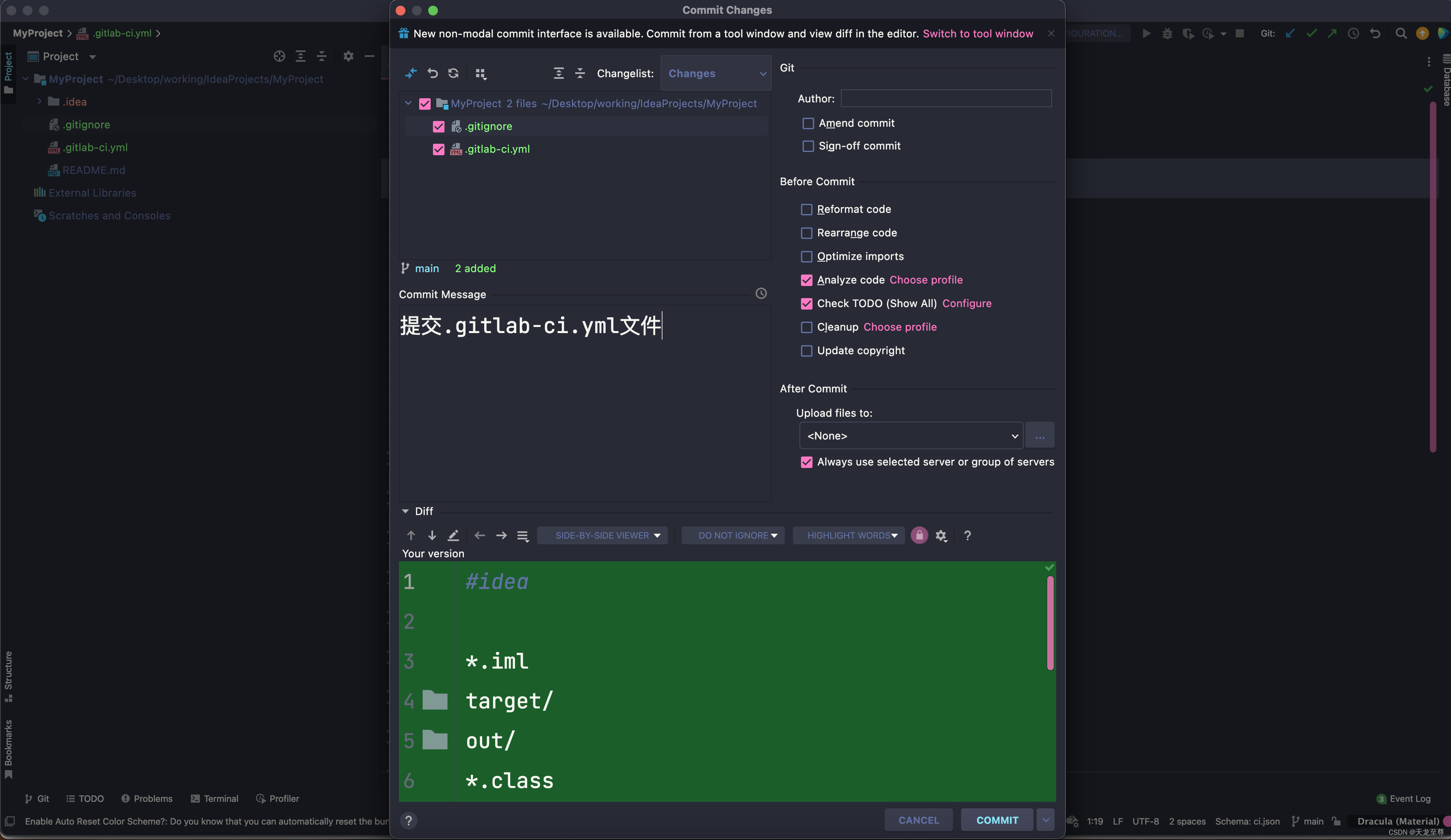Image resolution: width=1451 pixels, height=840 pixels.
Task: Click the Go to changed file list icon
Action: (x=523, y=536)
